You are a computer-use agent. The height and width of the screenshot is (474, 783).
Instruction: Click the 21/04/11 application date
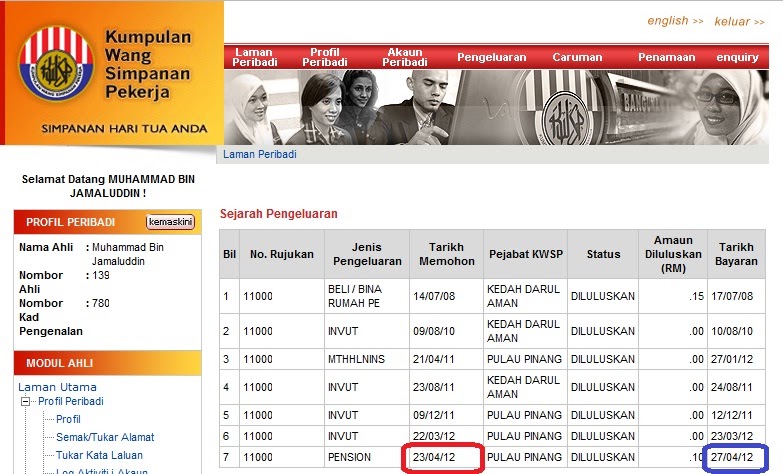click(x=434, y=359)
